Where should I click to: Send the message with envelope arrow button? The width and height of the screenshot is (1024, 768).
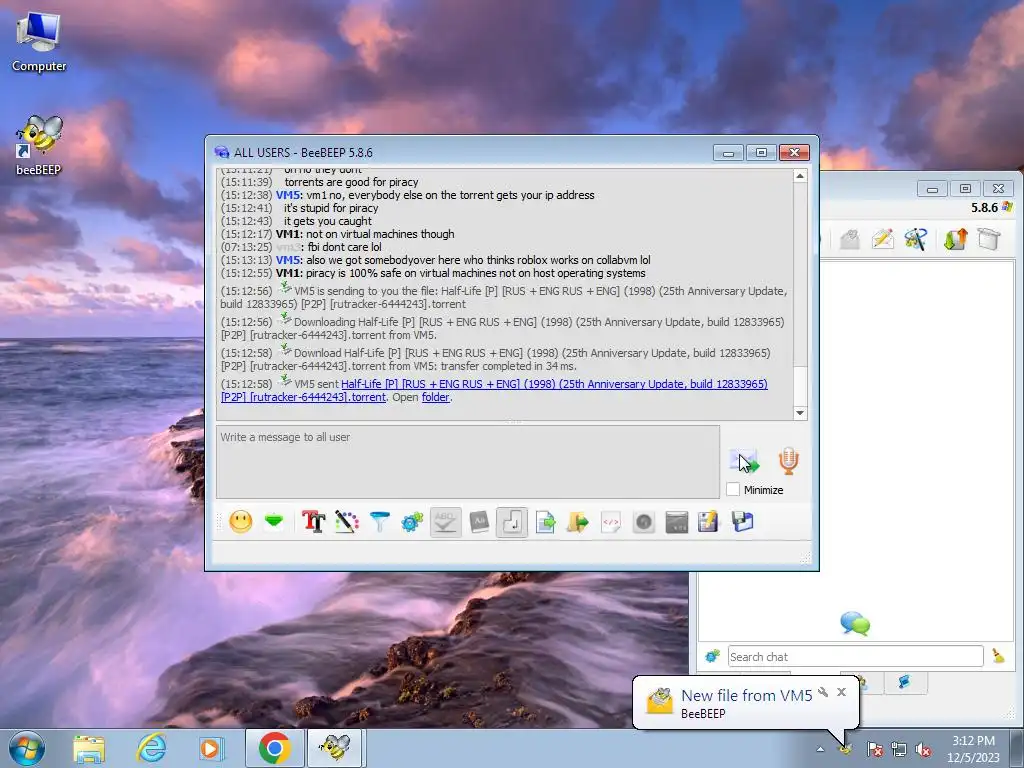click(744, 462)
